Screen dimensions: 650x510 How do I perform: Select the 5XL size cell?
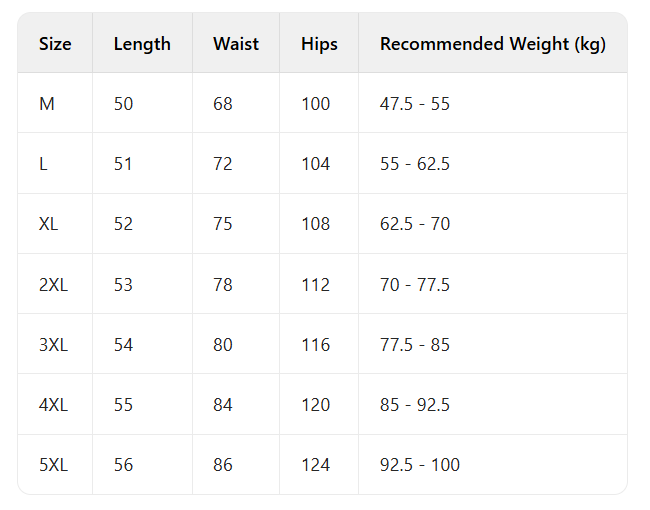pyautogui.click(x=53, y=465)
